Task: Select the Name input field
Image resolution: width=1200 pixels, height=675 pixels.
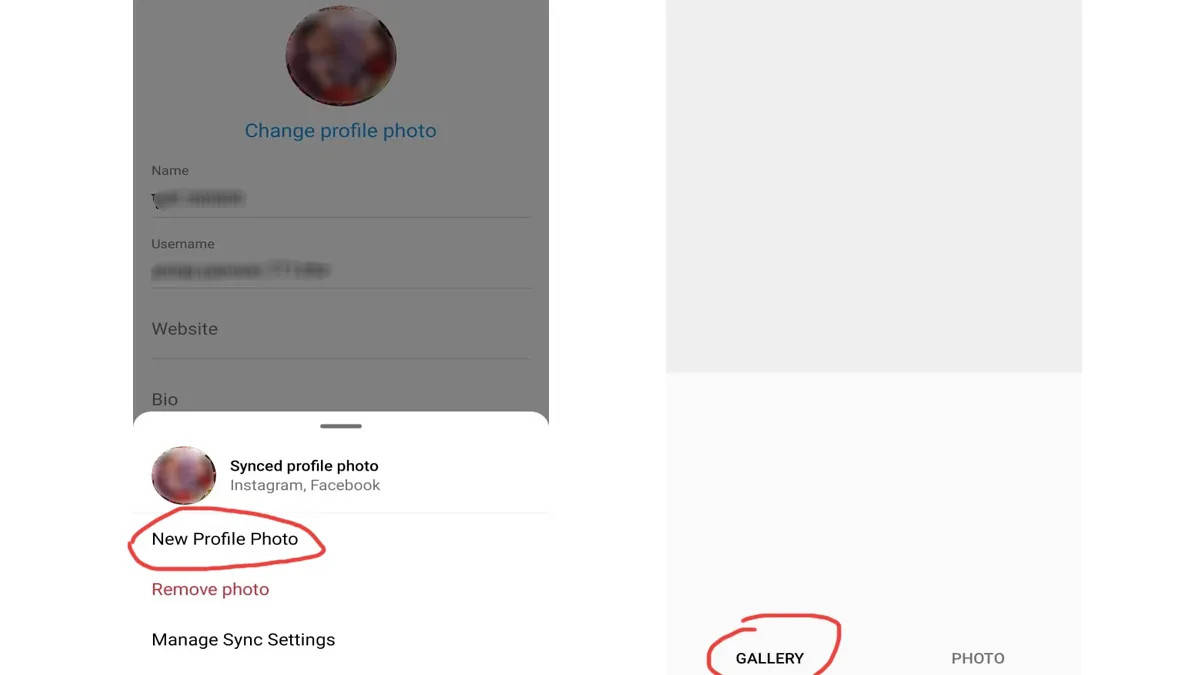Action: 341,199
